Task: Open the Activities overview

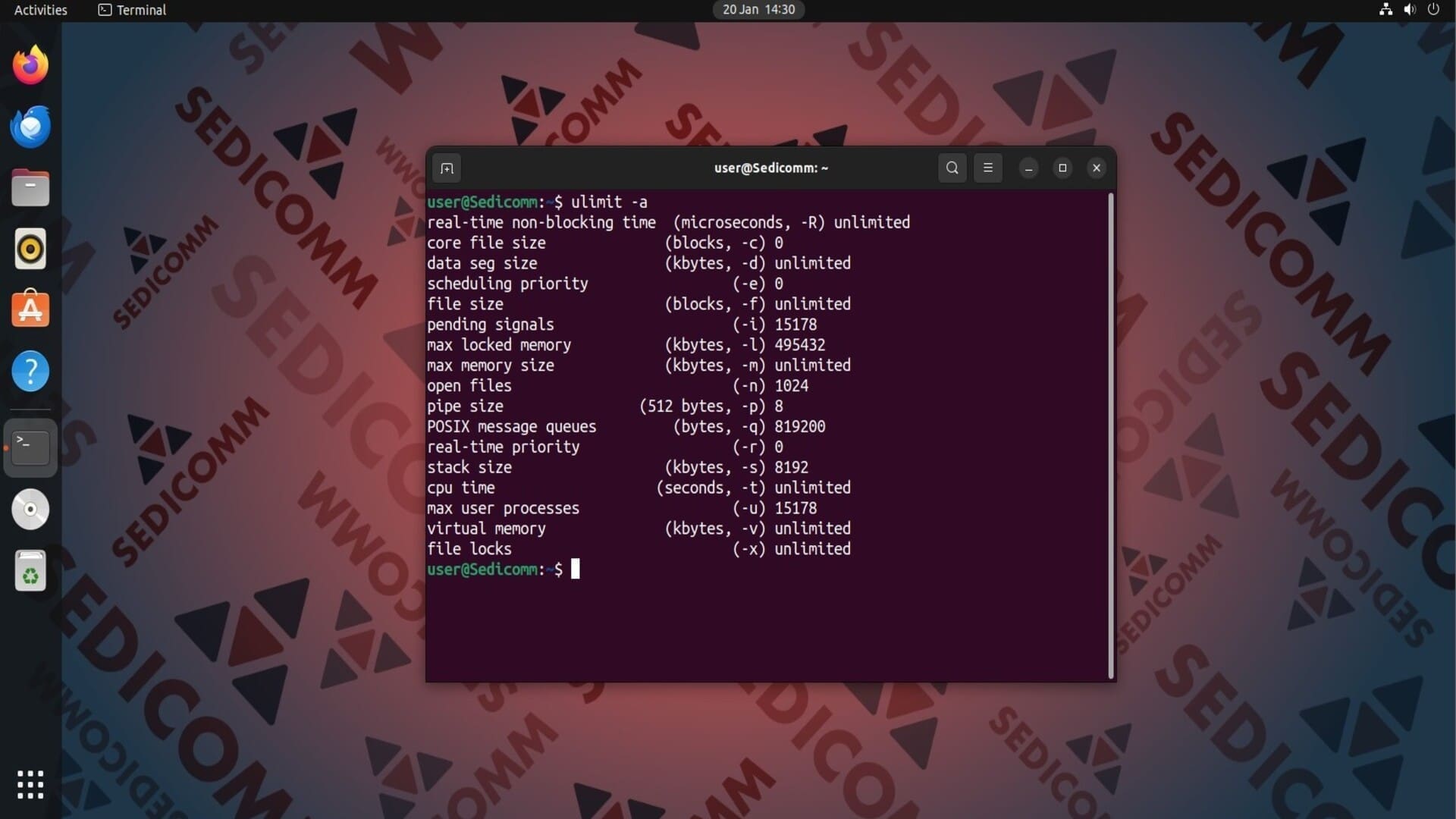Action: pos(41,10)
